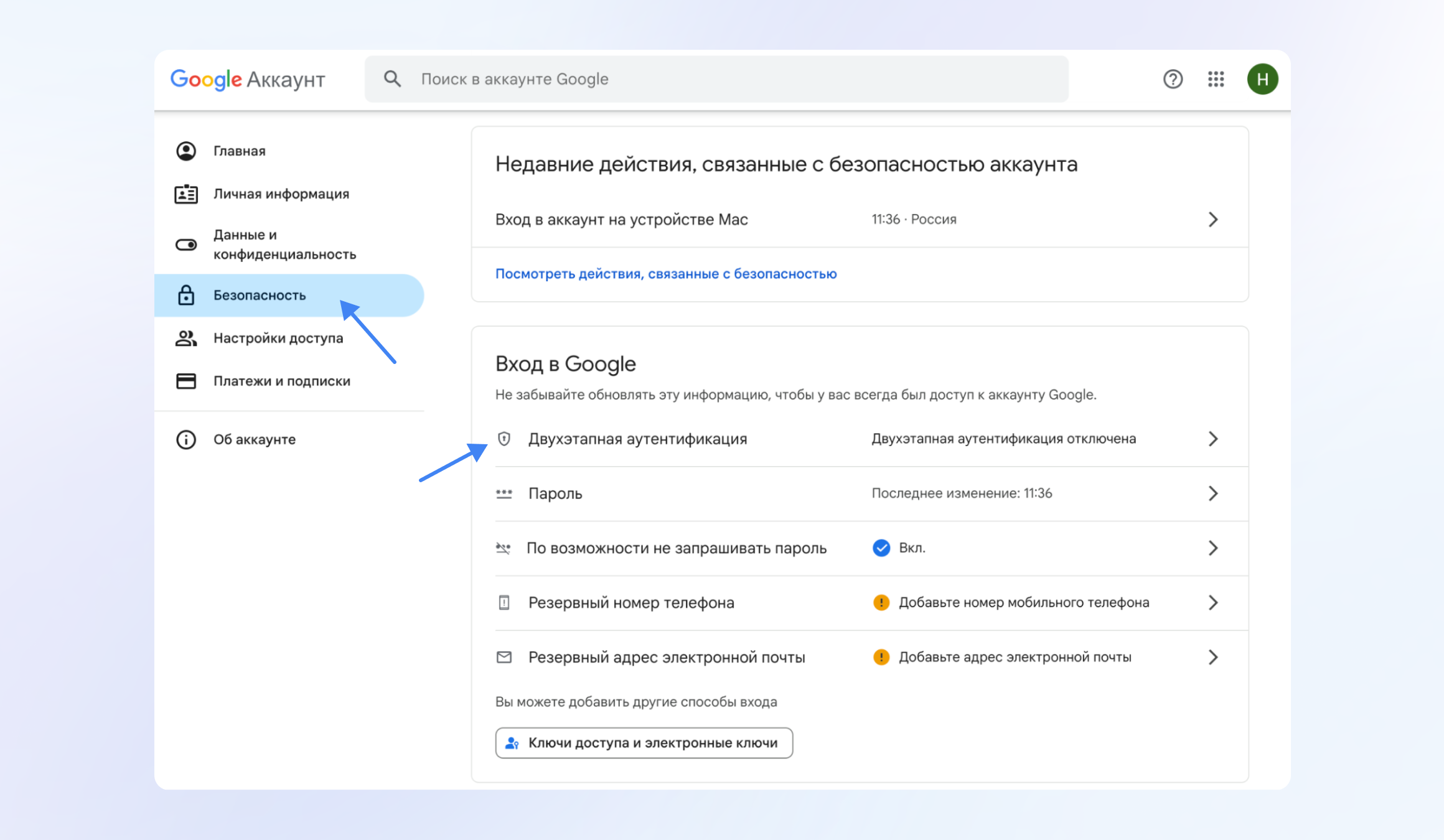Click the search magnifier icon
Screen dimensions: 1444x840
pyautogui.click(x=392, y=79)
